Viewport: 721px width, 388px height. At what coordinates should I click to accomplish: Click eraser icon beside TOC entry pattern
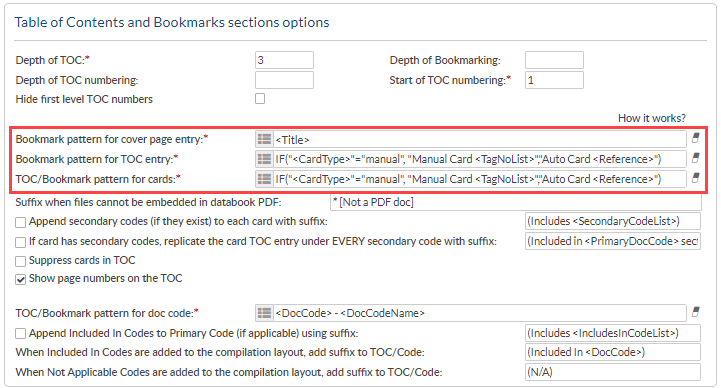point(696,158)
